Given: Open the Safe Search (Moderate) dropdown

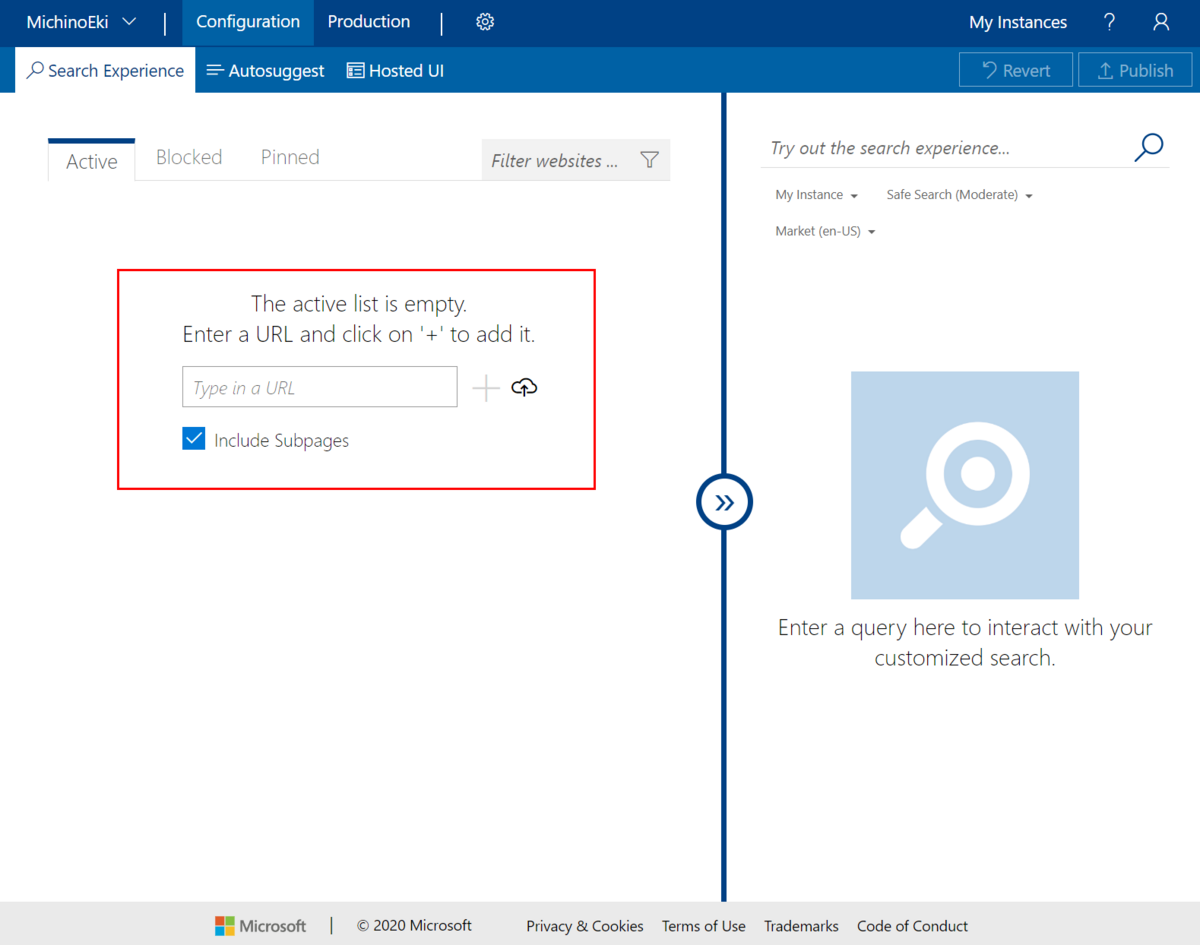Looking at the screenshot, I should (x=959, y=195).
